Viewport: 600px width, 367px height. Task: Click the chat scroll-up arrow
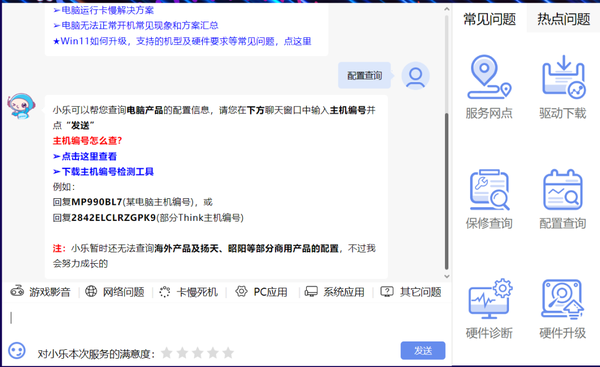[447, 9]
